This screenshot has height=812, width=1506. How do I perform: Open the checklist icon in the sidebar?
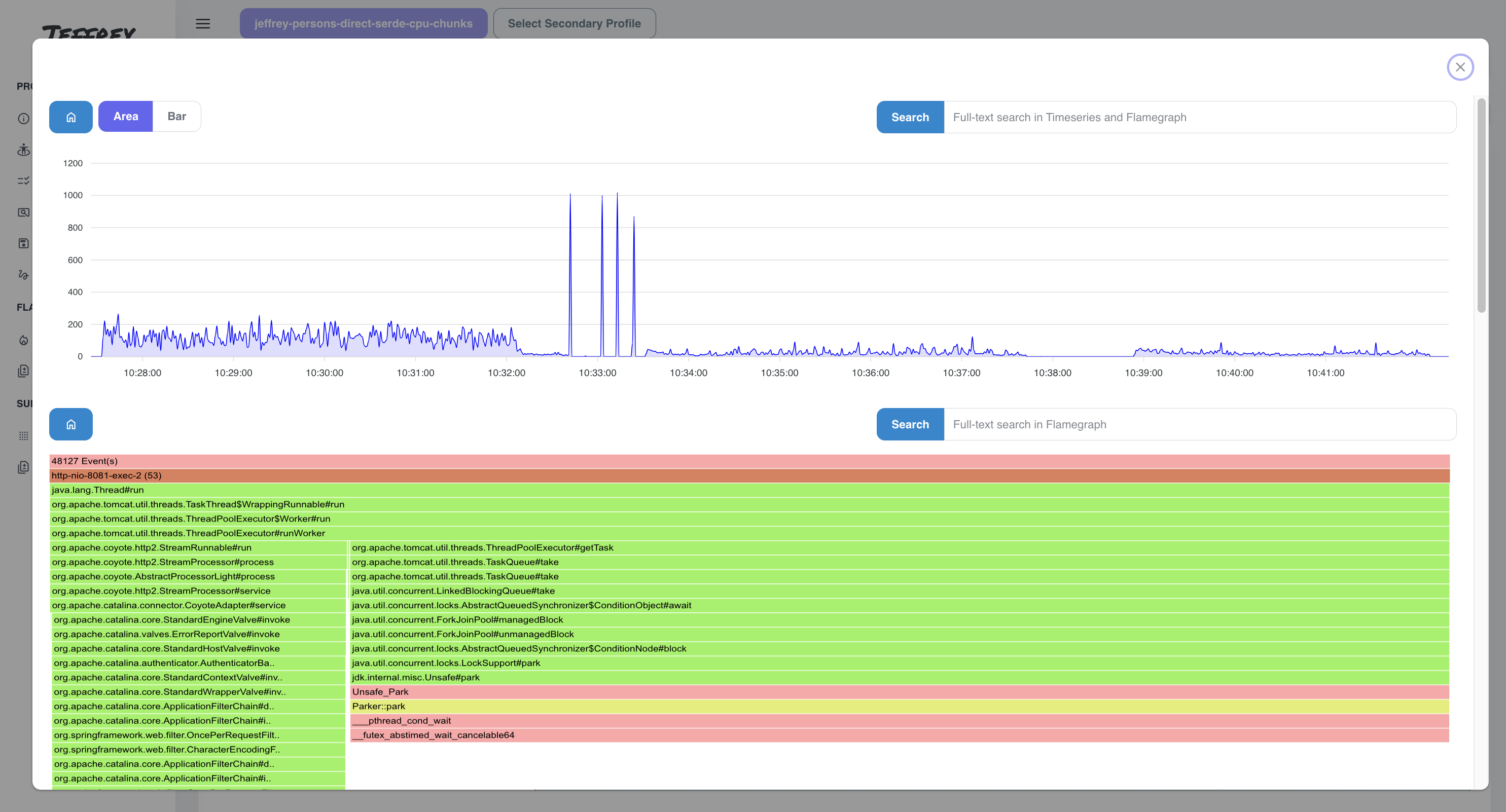coord(23,180)
